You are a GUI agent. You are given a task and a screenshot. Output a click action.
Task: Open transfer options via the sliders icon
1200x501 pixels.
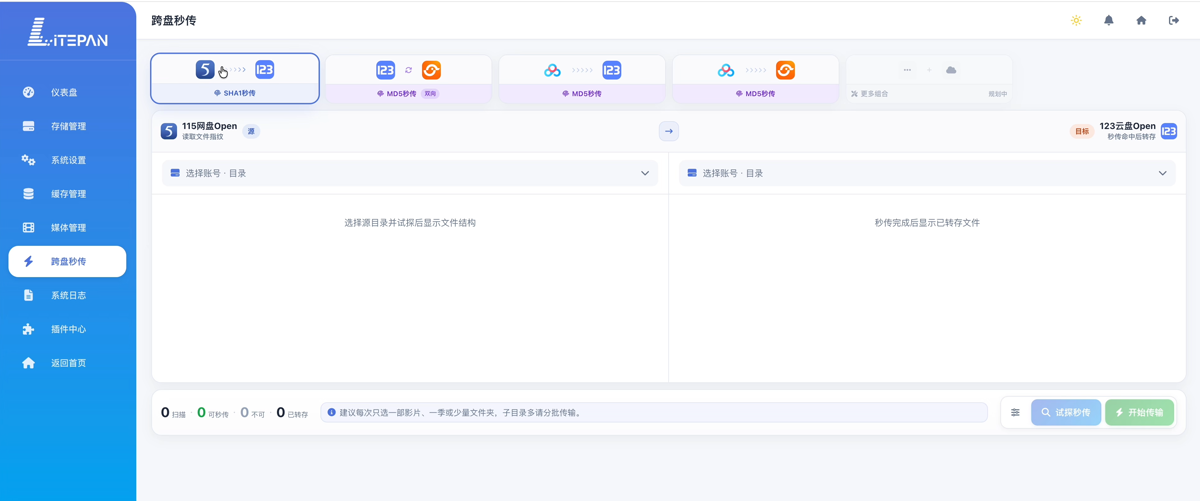click(1015, 412)
